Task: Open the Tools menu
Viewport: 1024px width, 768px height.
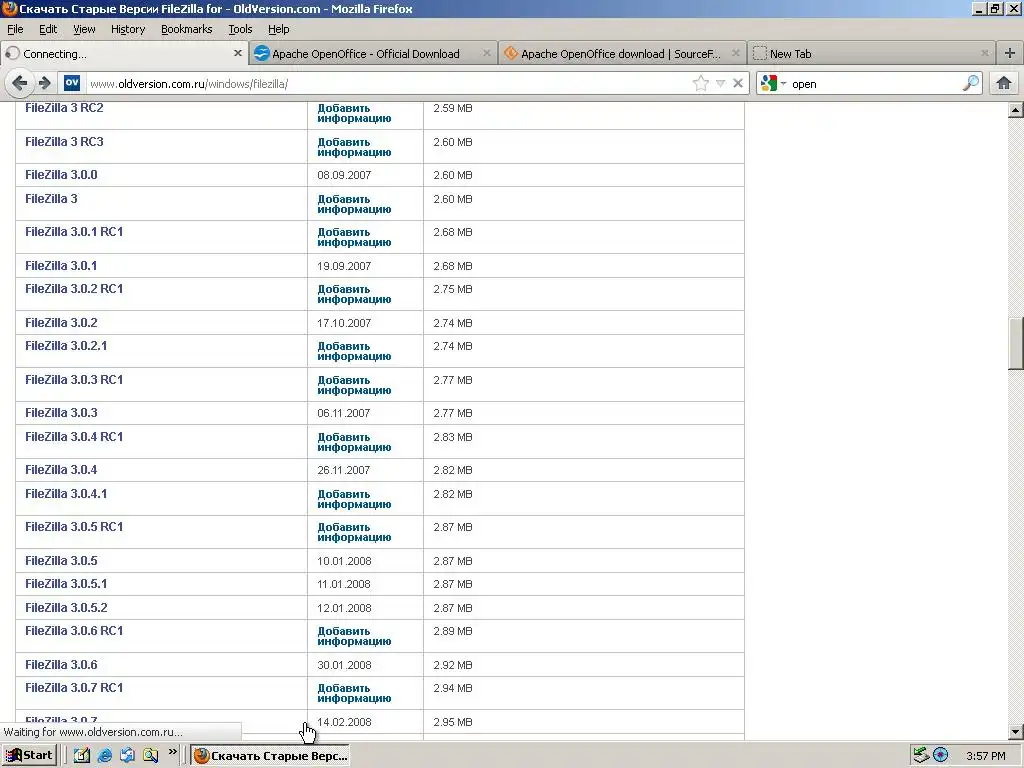Action: click(240, 29)
